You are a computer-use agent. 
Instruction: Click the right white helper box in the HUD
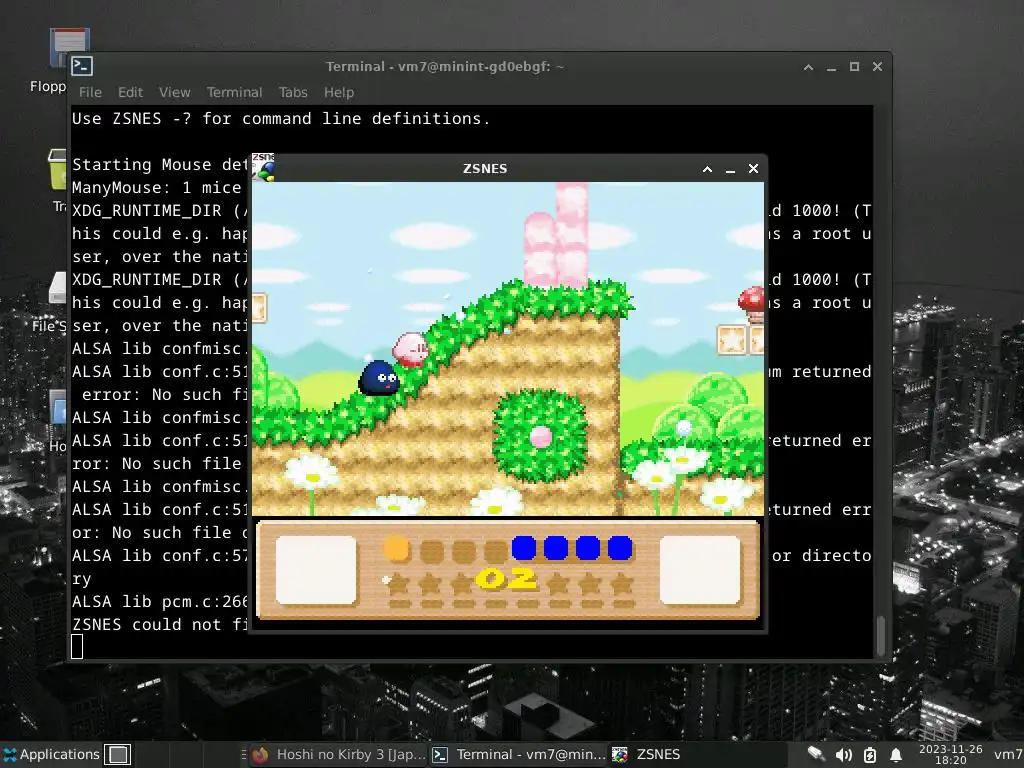click(x=700, y=570)
